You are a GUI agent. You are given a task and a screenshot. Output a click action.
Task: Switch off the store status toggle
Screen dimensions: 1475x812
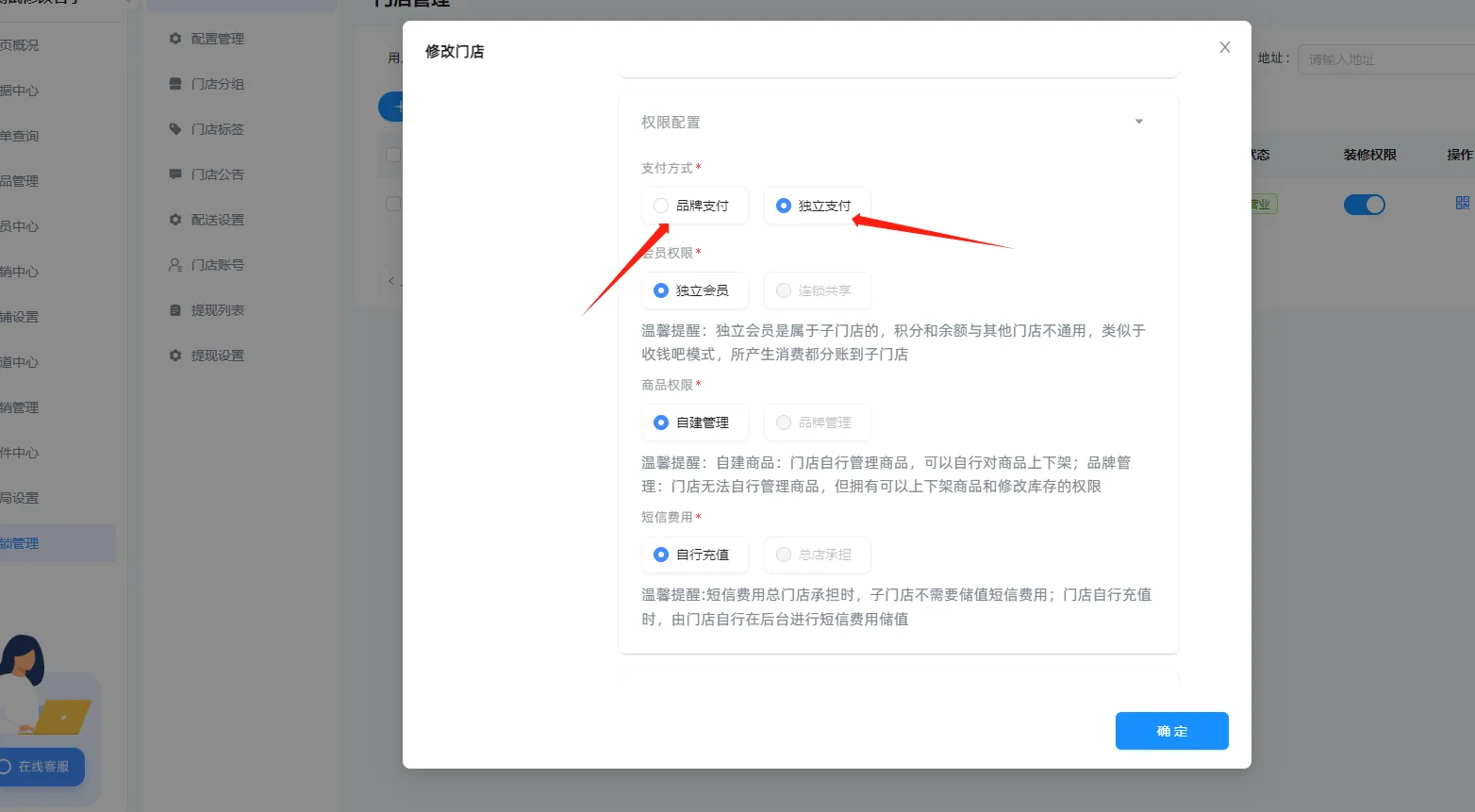click(1365, 204)
